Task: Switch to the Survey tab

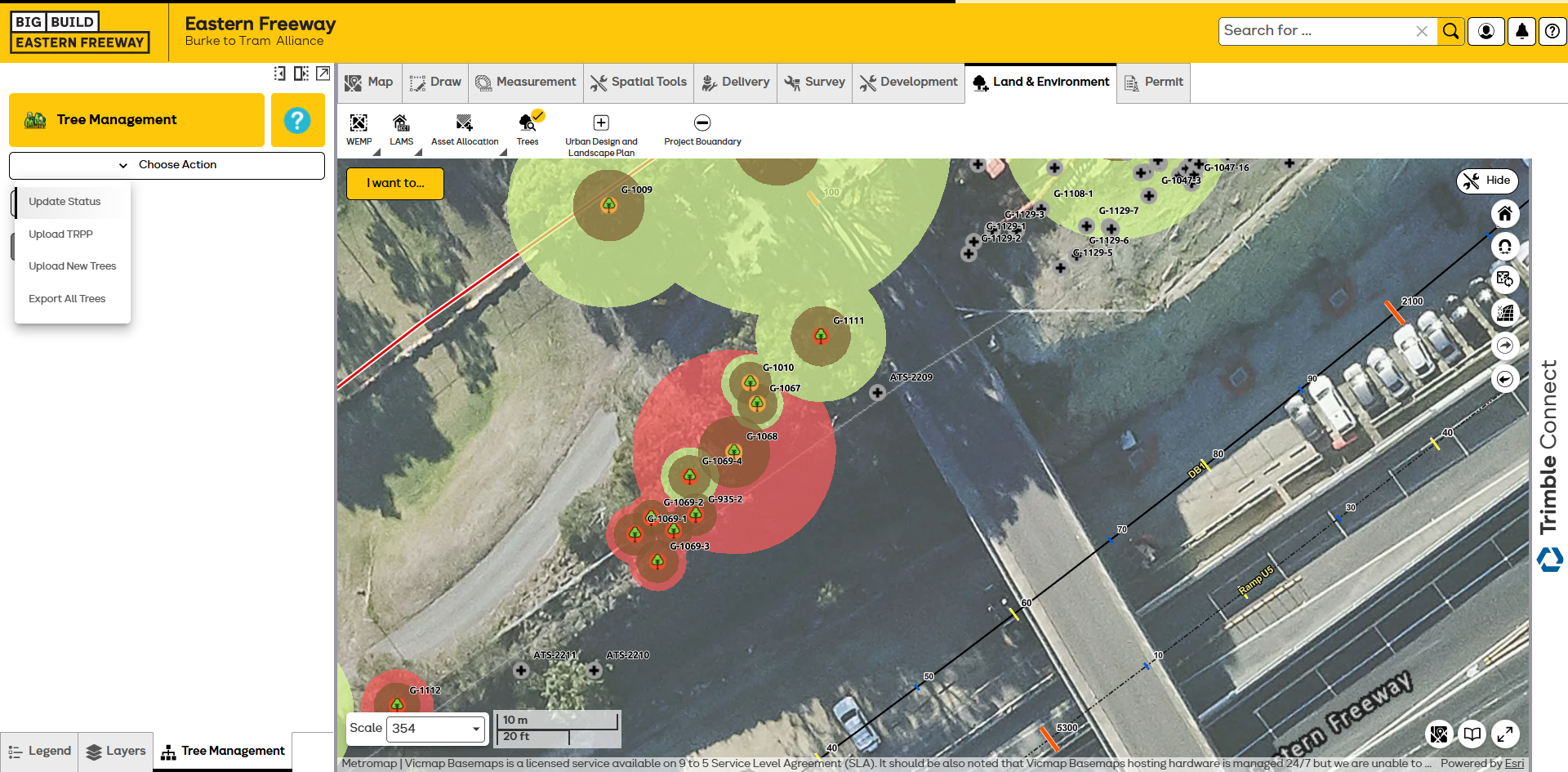Action: point(814,83)
